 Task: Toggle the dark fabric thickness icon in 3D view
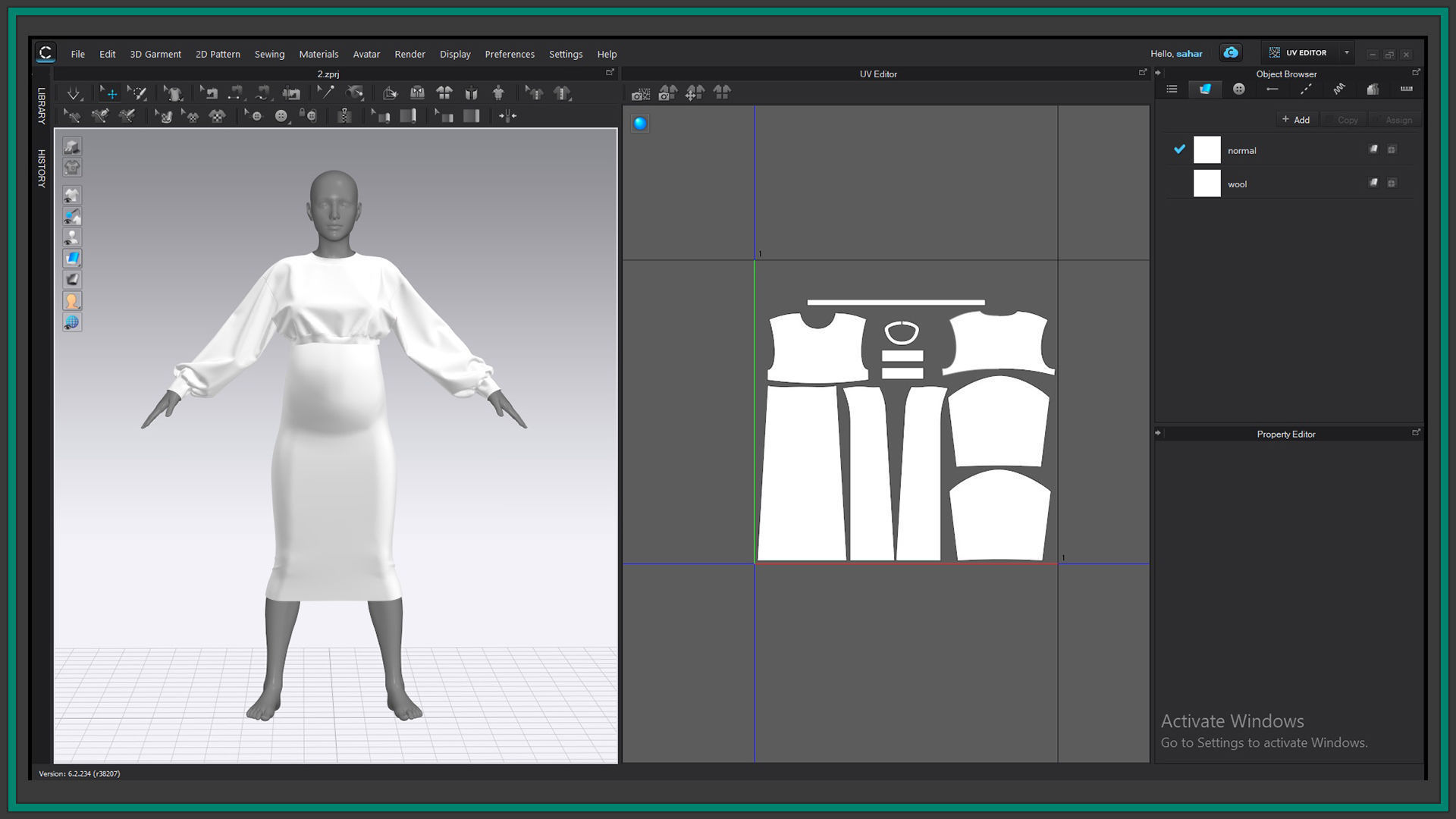click(x=72, y=280)
